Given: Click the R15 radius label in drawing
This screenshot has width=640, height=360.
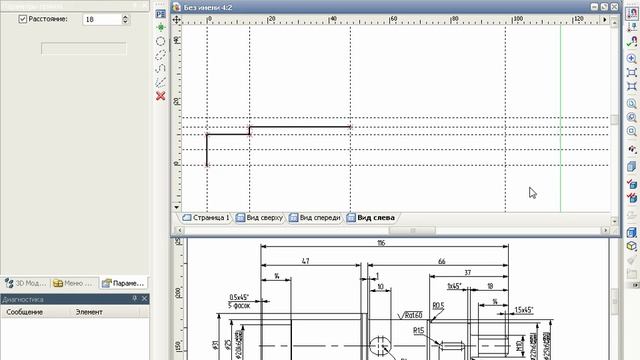Looking at the screenshot, I should pyautogui.click(x=418, y=331).
